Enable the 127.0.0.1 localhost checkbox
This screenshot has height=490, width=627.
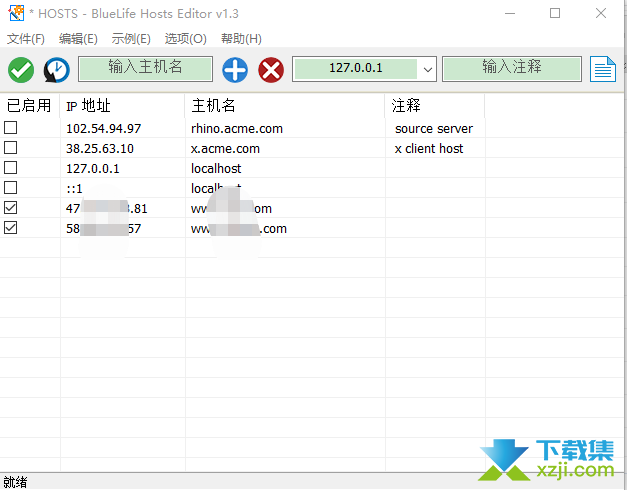click(10, 168)
